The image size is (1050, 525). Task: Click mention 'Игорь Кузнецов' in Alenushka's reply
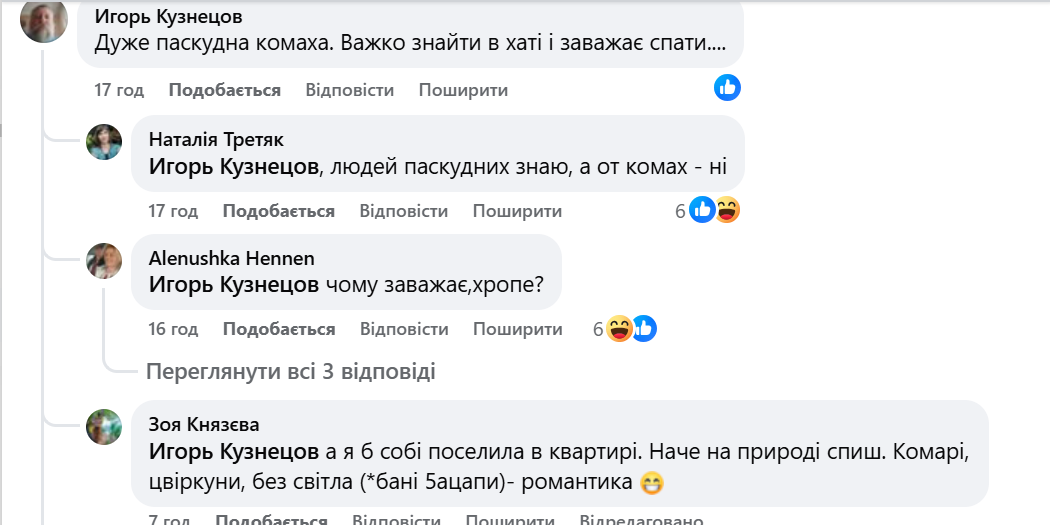[x=234, y=285]
